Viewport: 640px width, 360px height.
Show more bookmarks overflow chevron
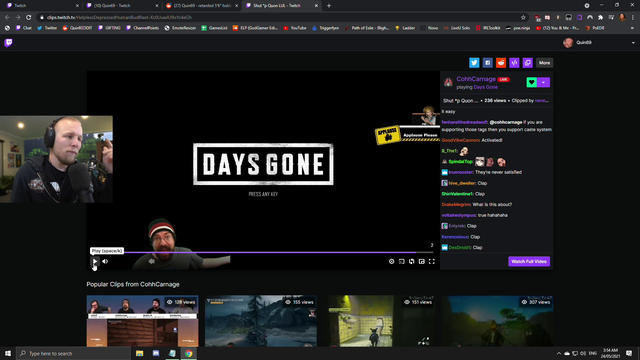(x=633, y=28)
